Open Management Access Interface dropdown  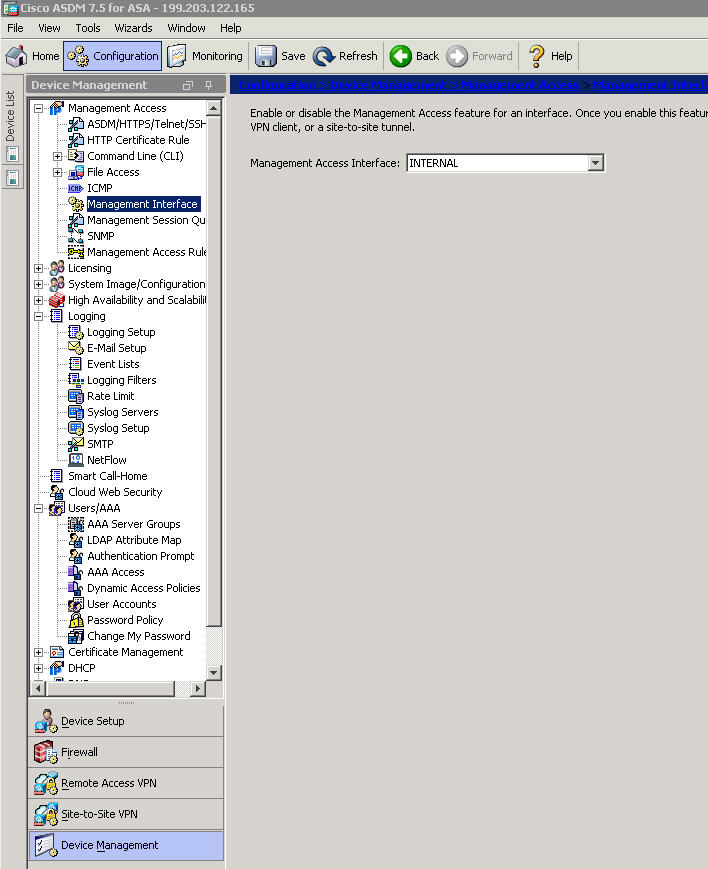(595, 163)
